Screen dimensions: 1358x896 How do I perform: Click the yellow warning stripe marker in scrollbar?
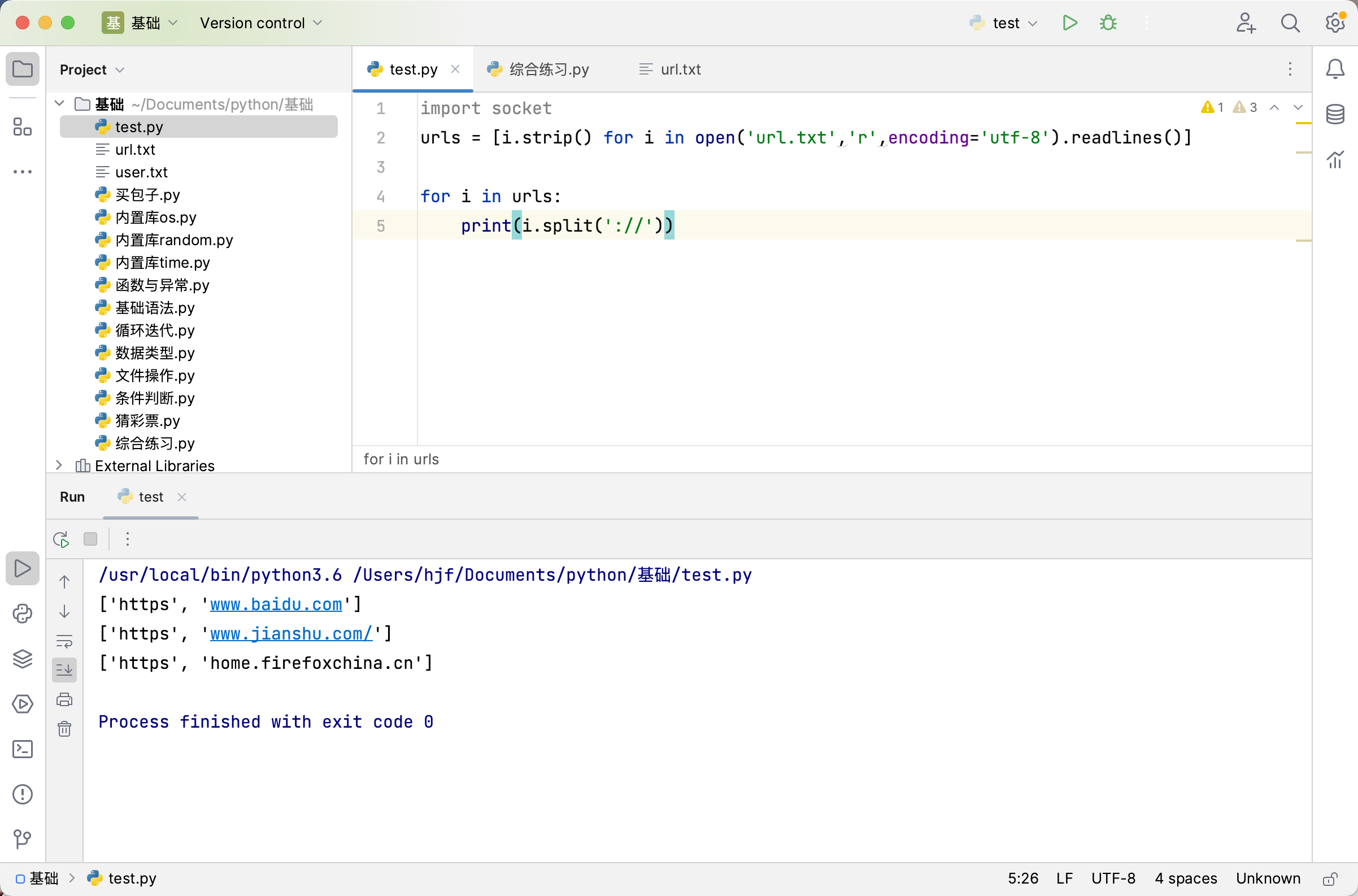pos(1303,123)
